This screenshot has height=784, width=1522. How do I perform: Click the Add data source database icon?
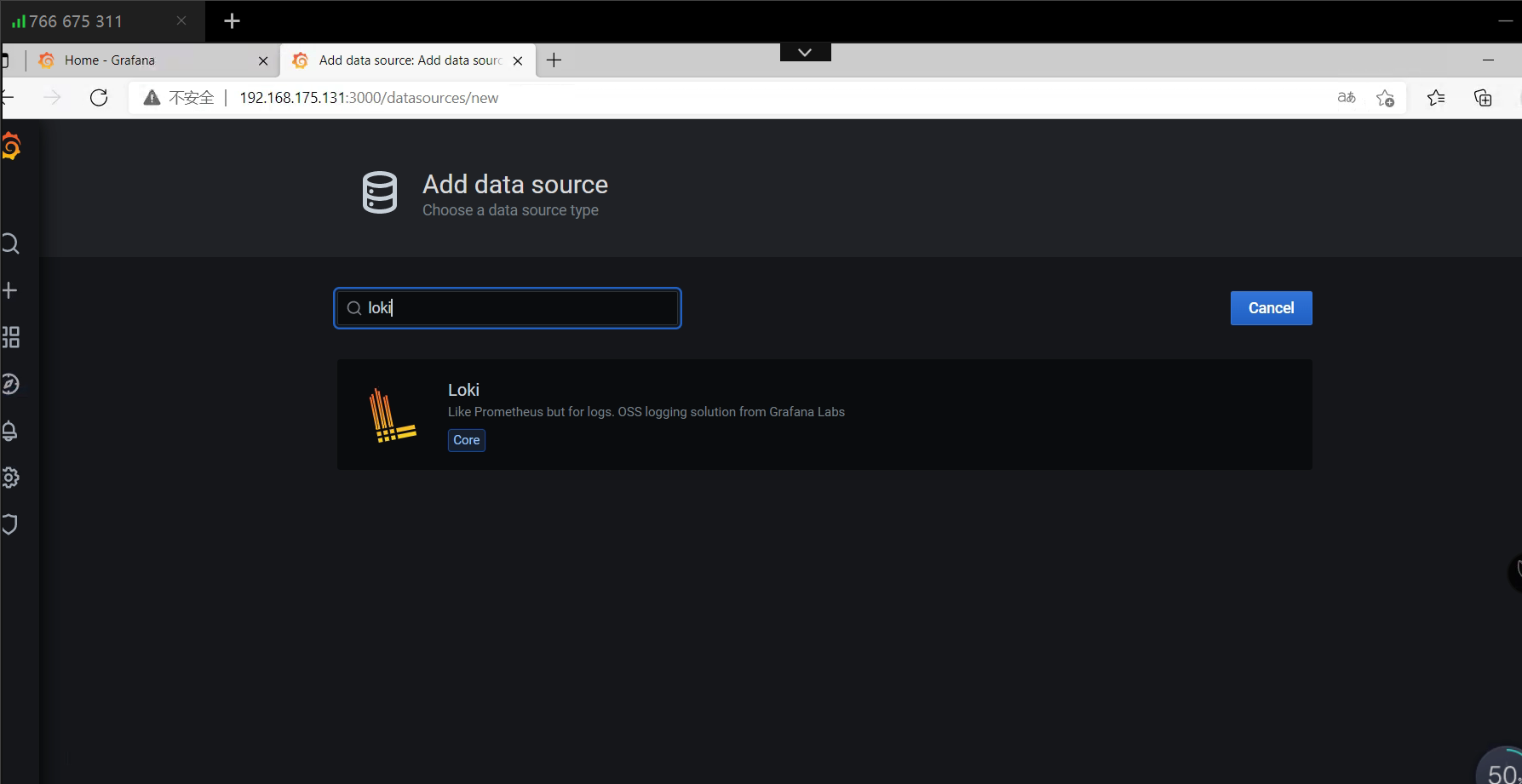point(380,192)
